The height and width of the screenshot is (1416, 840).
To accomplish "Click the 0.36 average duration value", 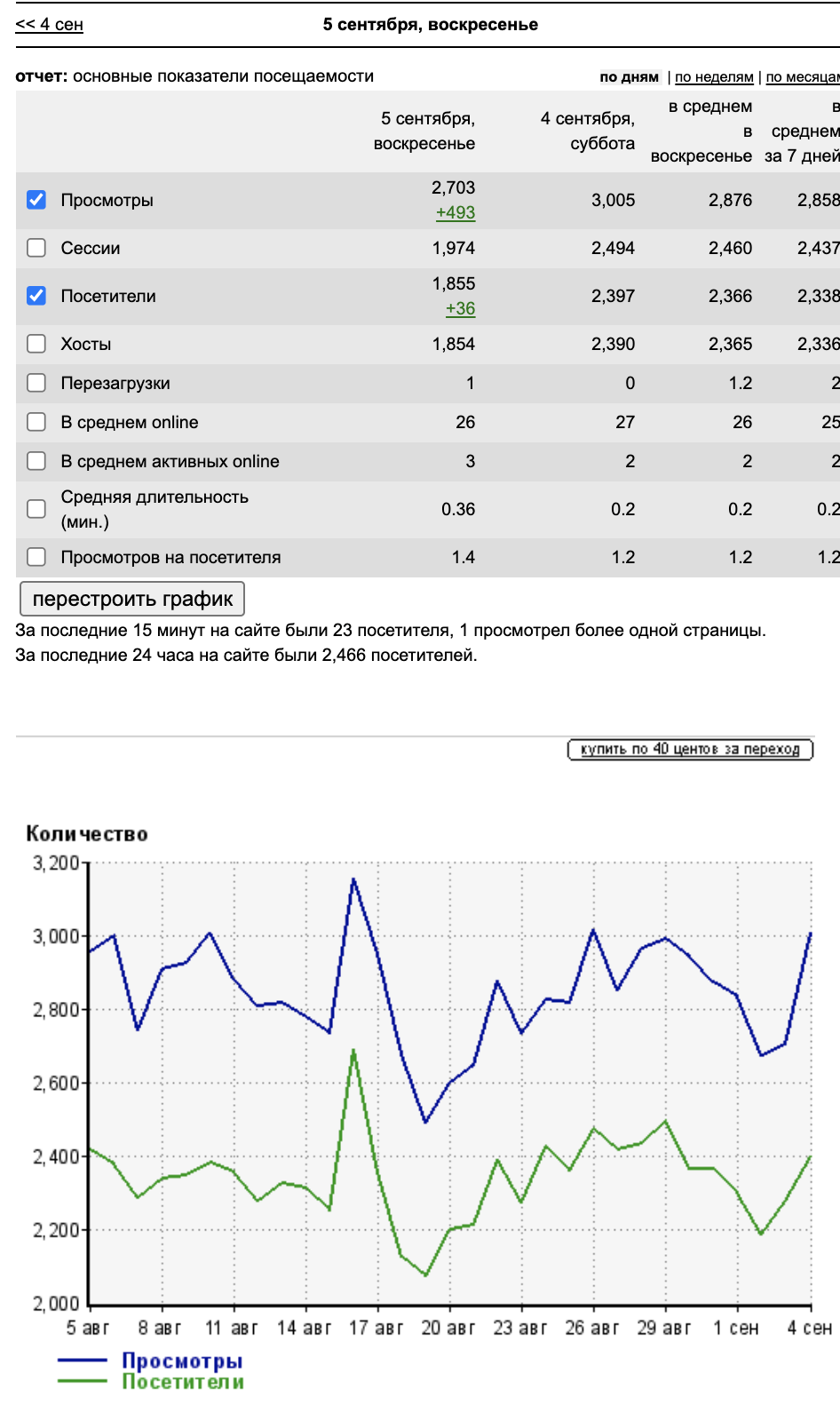I will point(458,509).
